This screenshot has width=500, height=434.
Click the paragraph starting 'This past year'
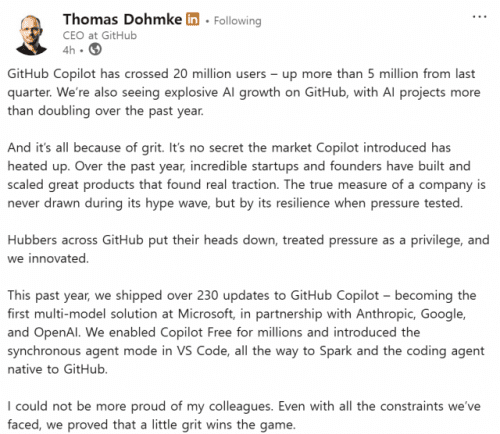[246, 332]
